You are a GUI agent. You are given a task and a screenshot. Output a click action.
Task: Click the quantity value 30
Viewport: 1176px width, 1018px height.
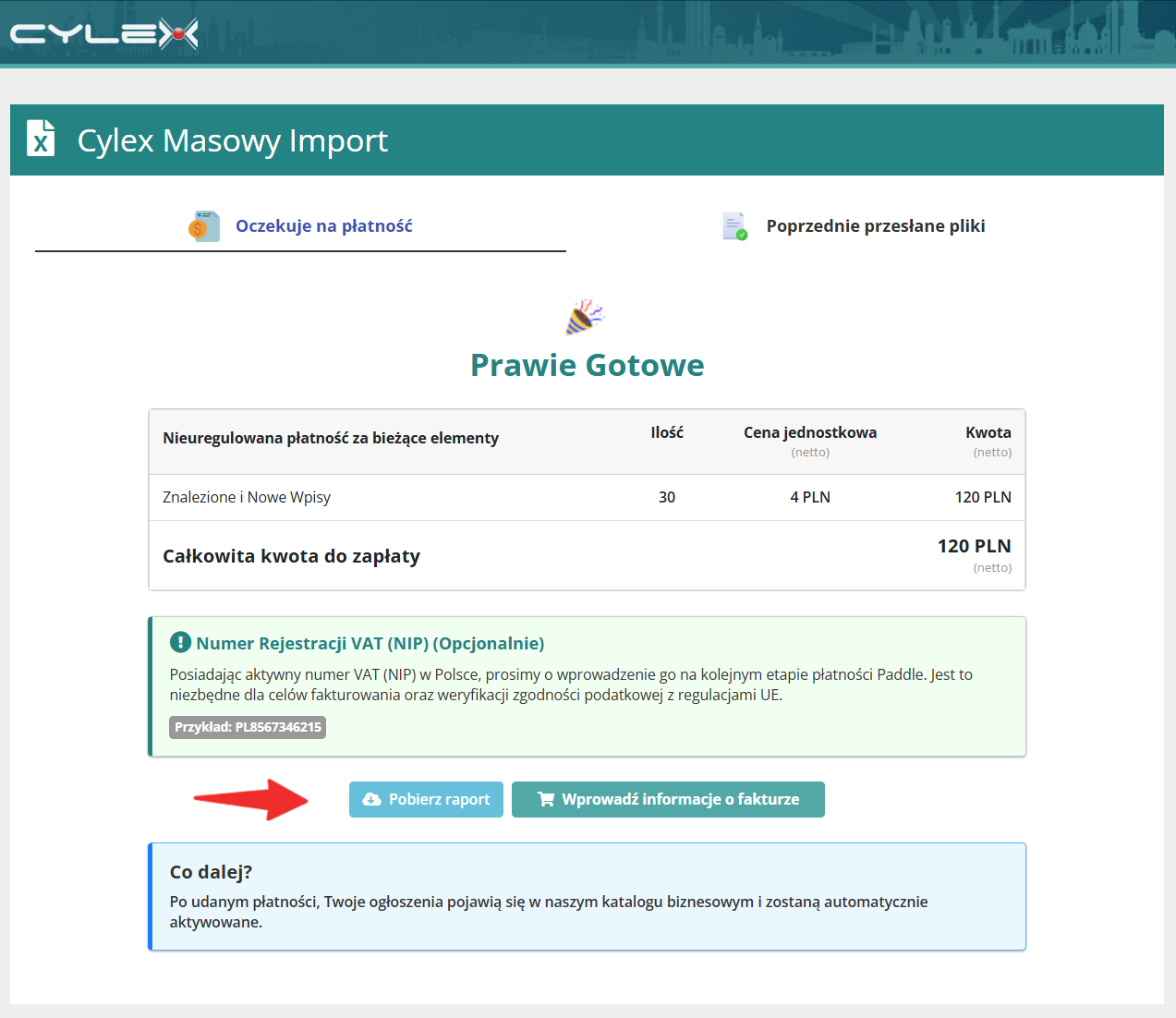(667, 497)
